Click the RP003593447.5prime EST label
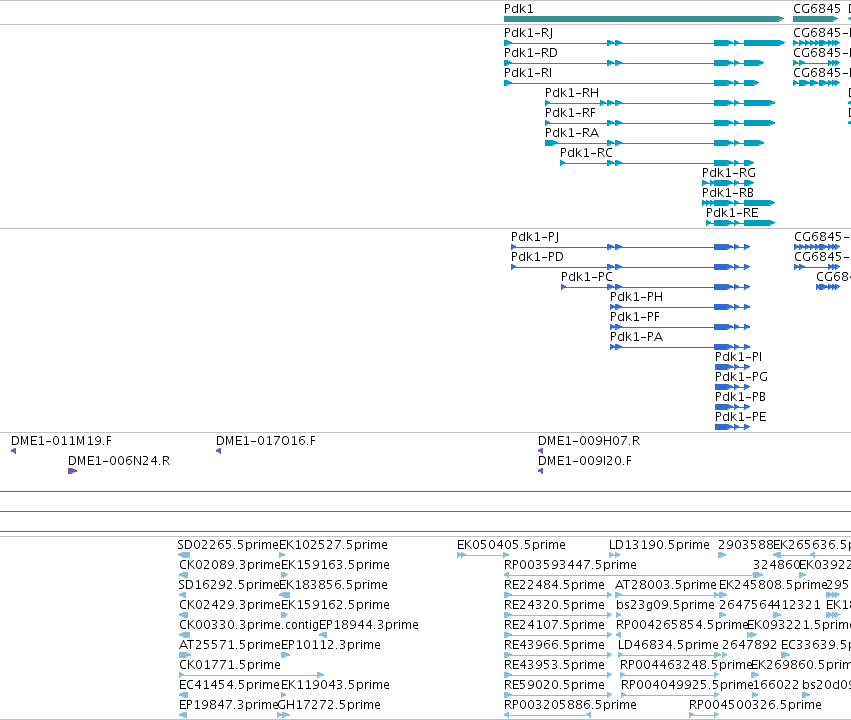 (570, 565)
